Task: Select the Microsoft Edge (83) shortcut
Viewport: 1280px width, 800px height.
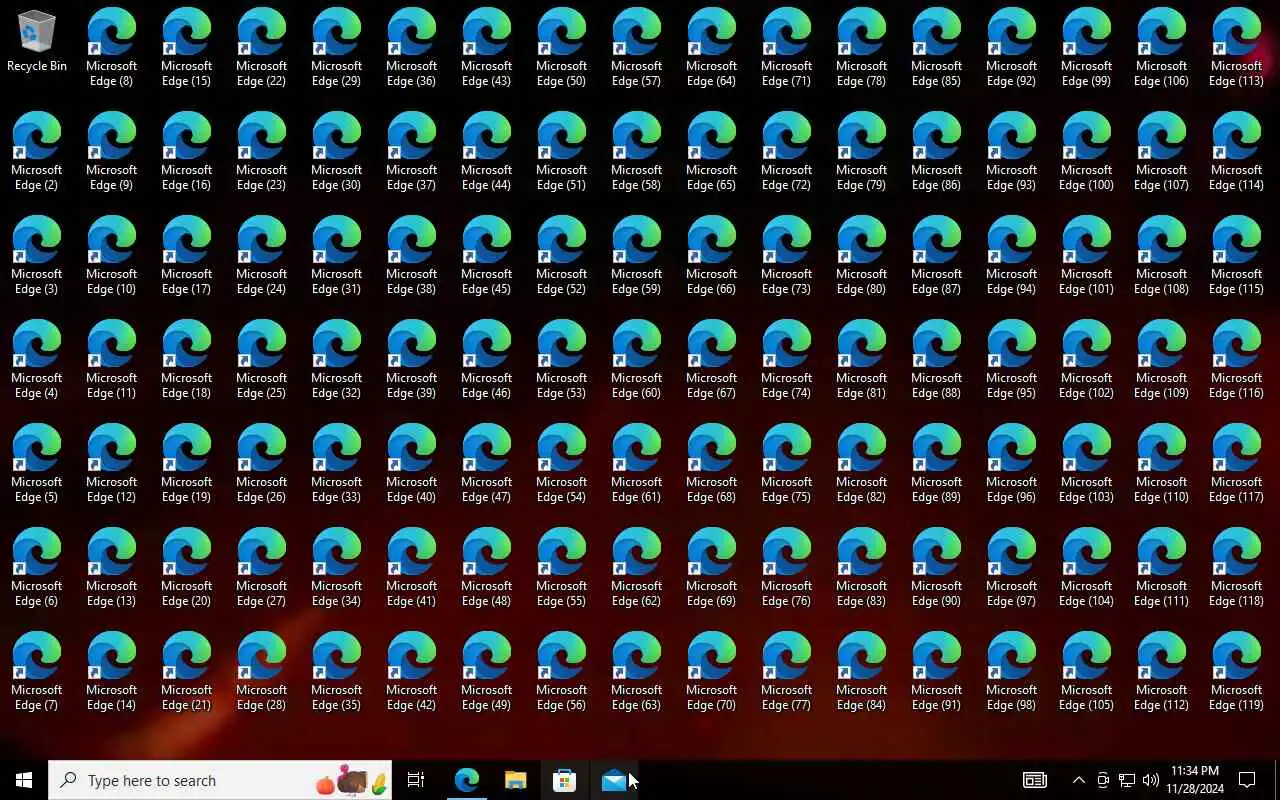Action: [862, 568]
